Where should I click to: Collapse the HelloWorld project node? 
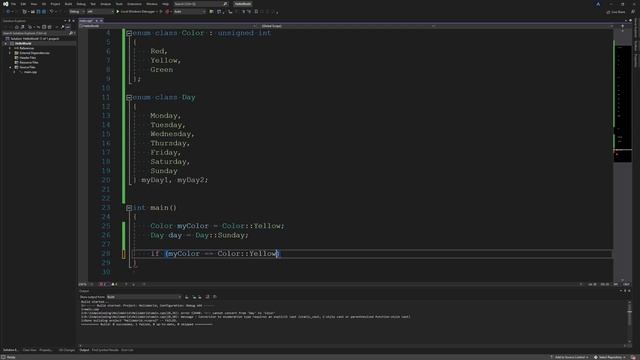tap(6, 44)
